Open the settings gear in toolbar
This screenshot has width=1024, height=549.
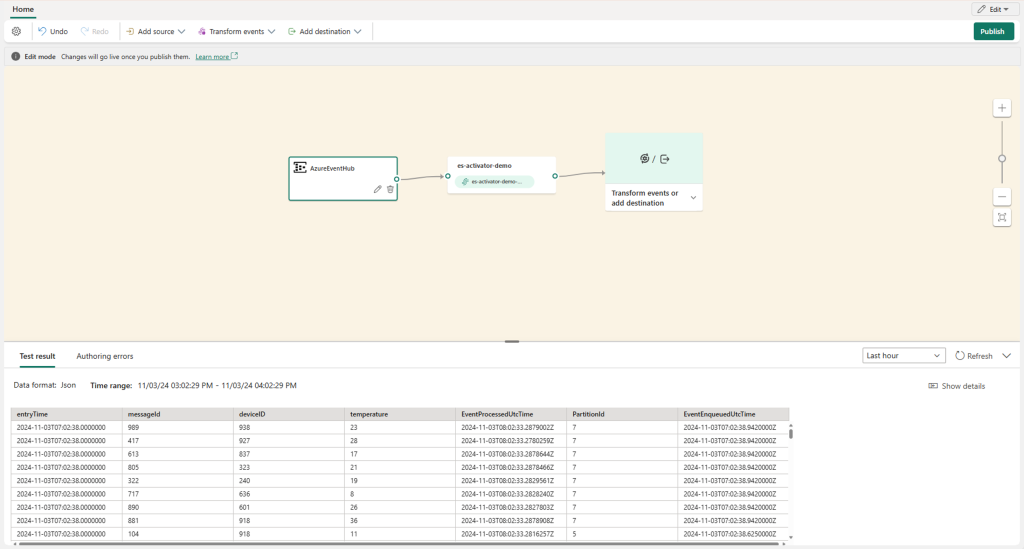[x=16, y=31]
